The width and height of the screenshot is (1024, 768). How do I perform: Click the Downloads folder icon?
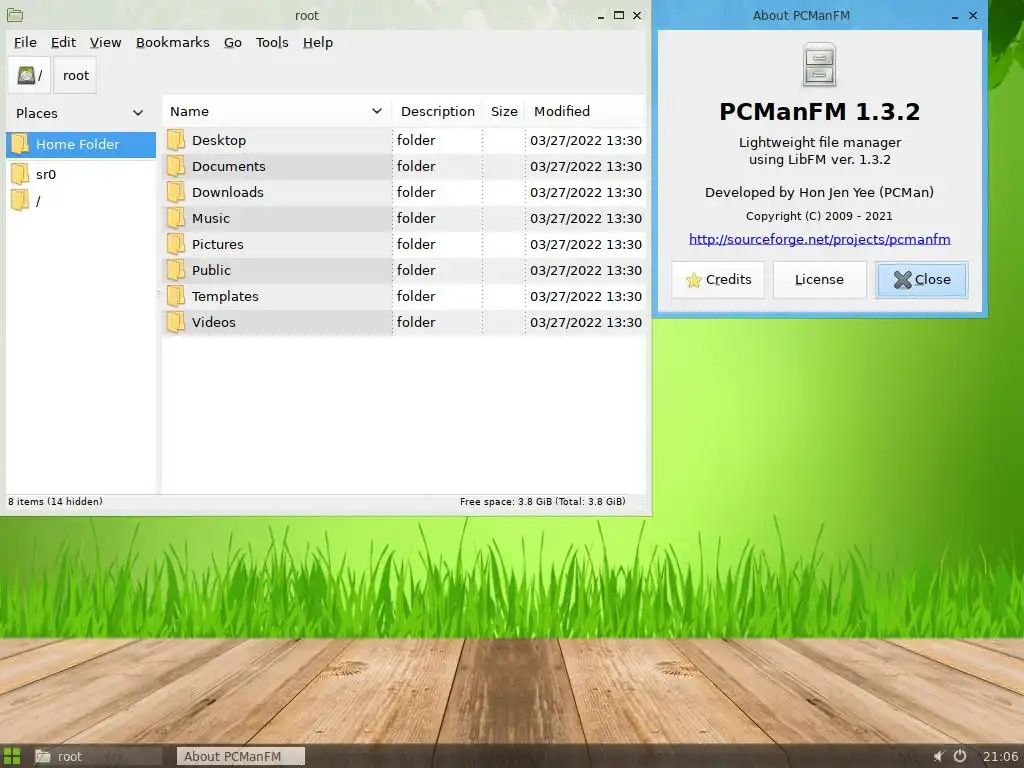pos(176,192)
